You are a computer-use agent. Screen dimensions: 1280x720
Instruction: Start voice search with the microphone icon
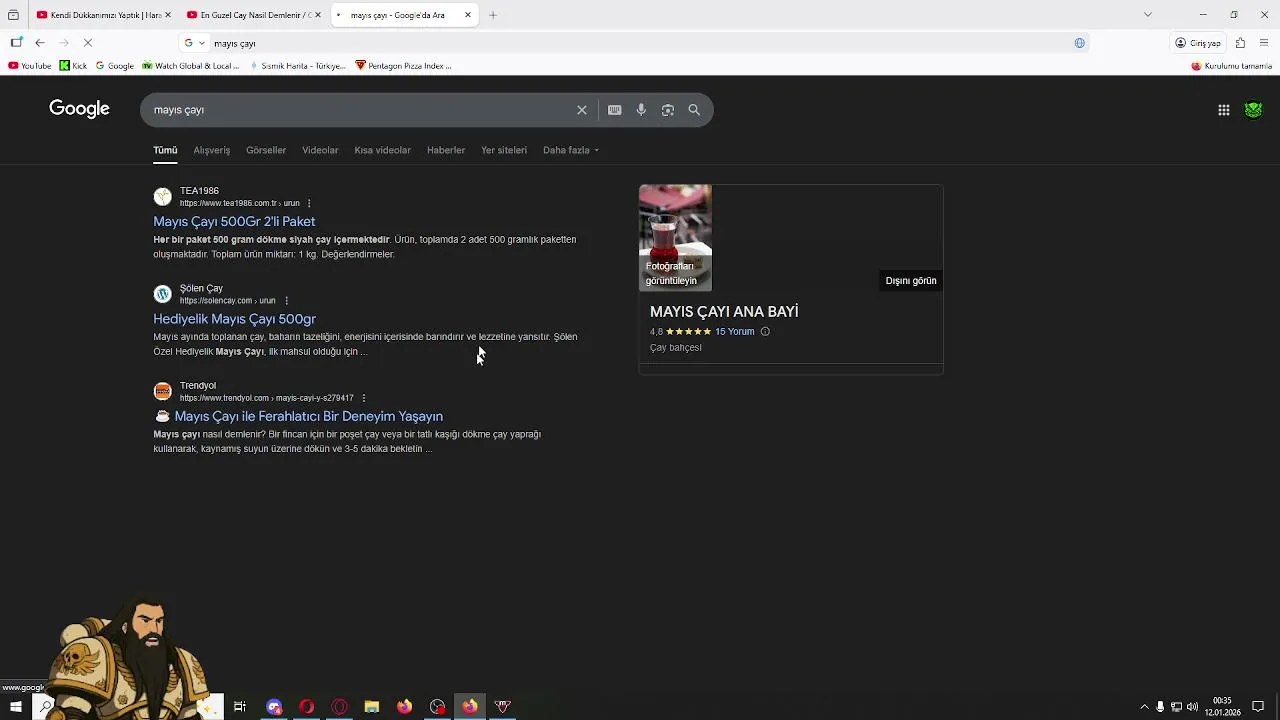tap(641, 110)
